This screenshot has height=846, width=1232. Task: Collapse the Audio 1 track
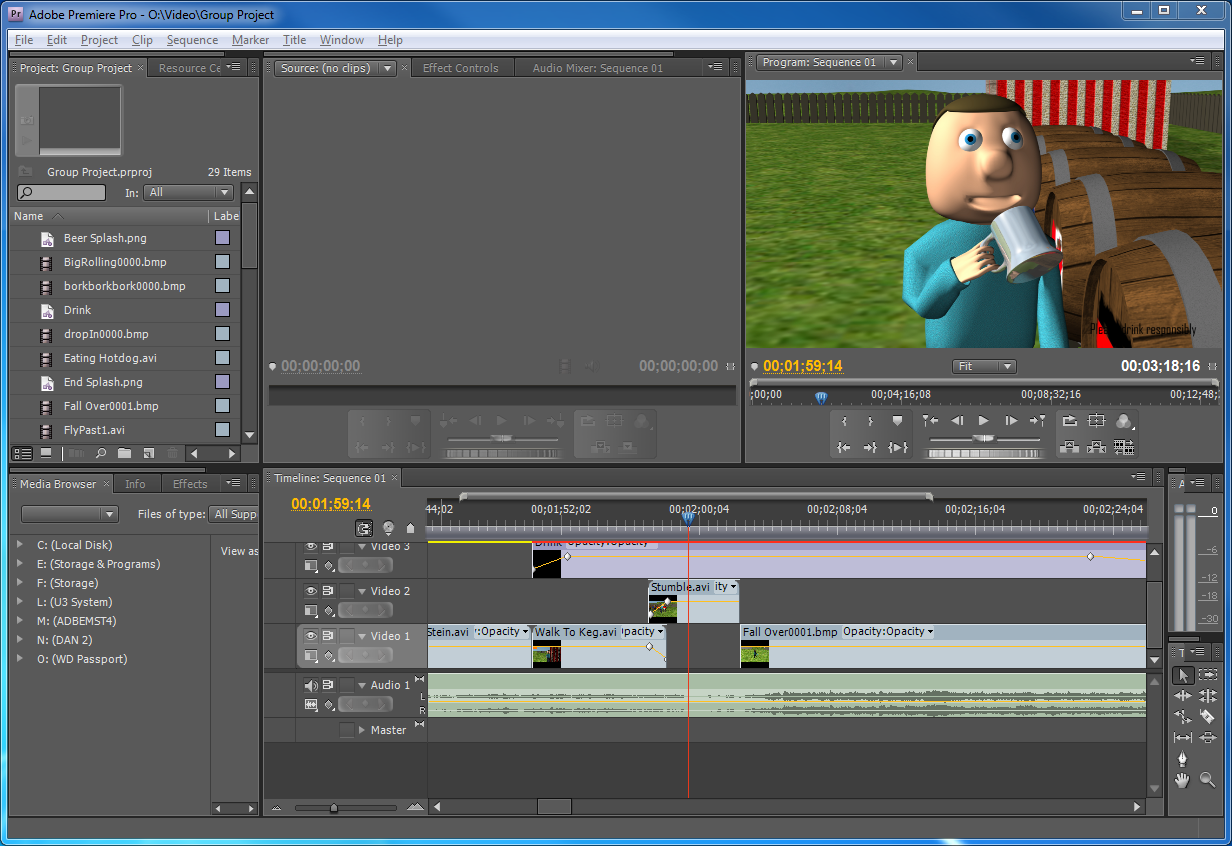[362, 685]
